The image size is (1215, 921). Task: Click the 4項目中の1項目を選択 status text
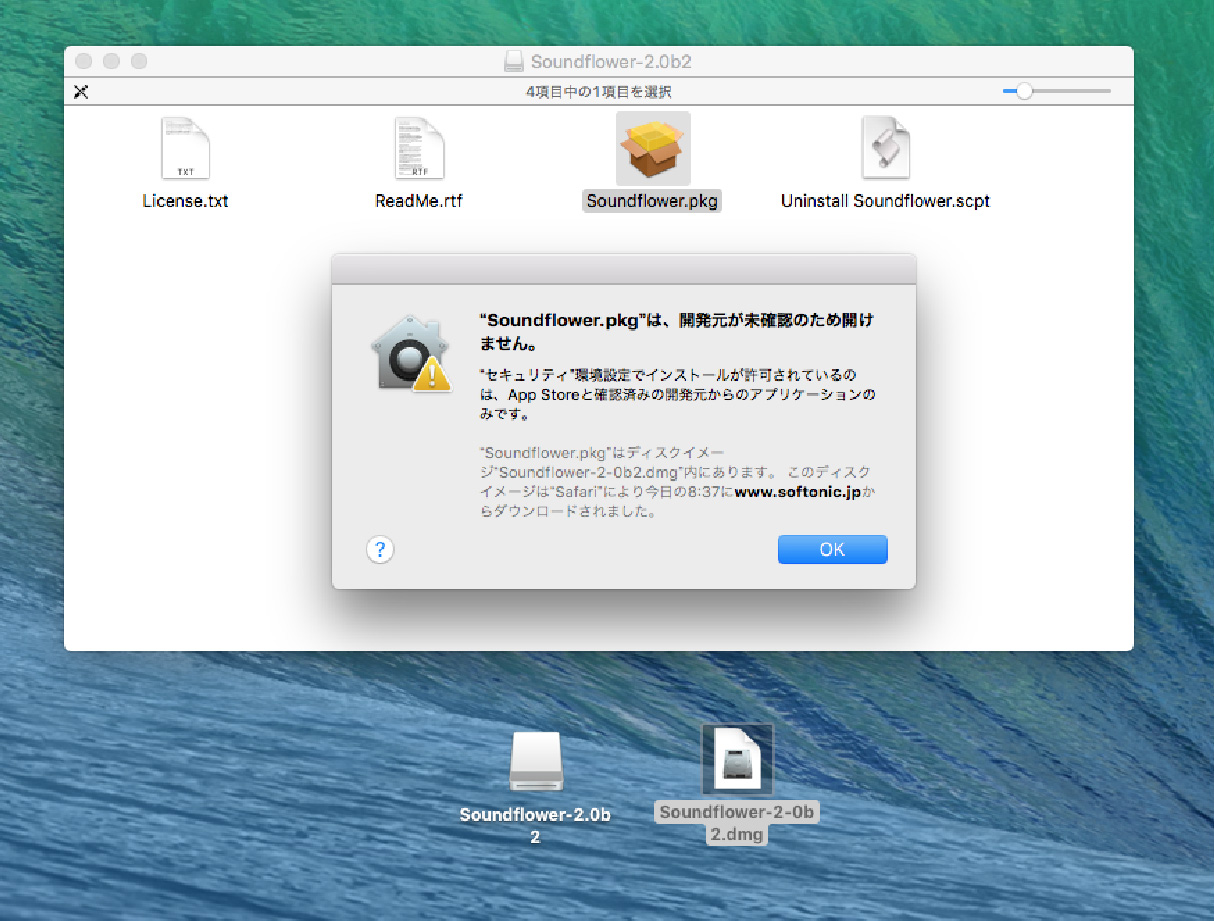point(599,92)
